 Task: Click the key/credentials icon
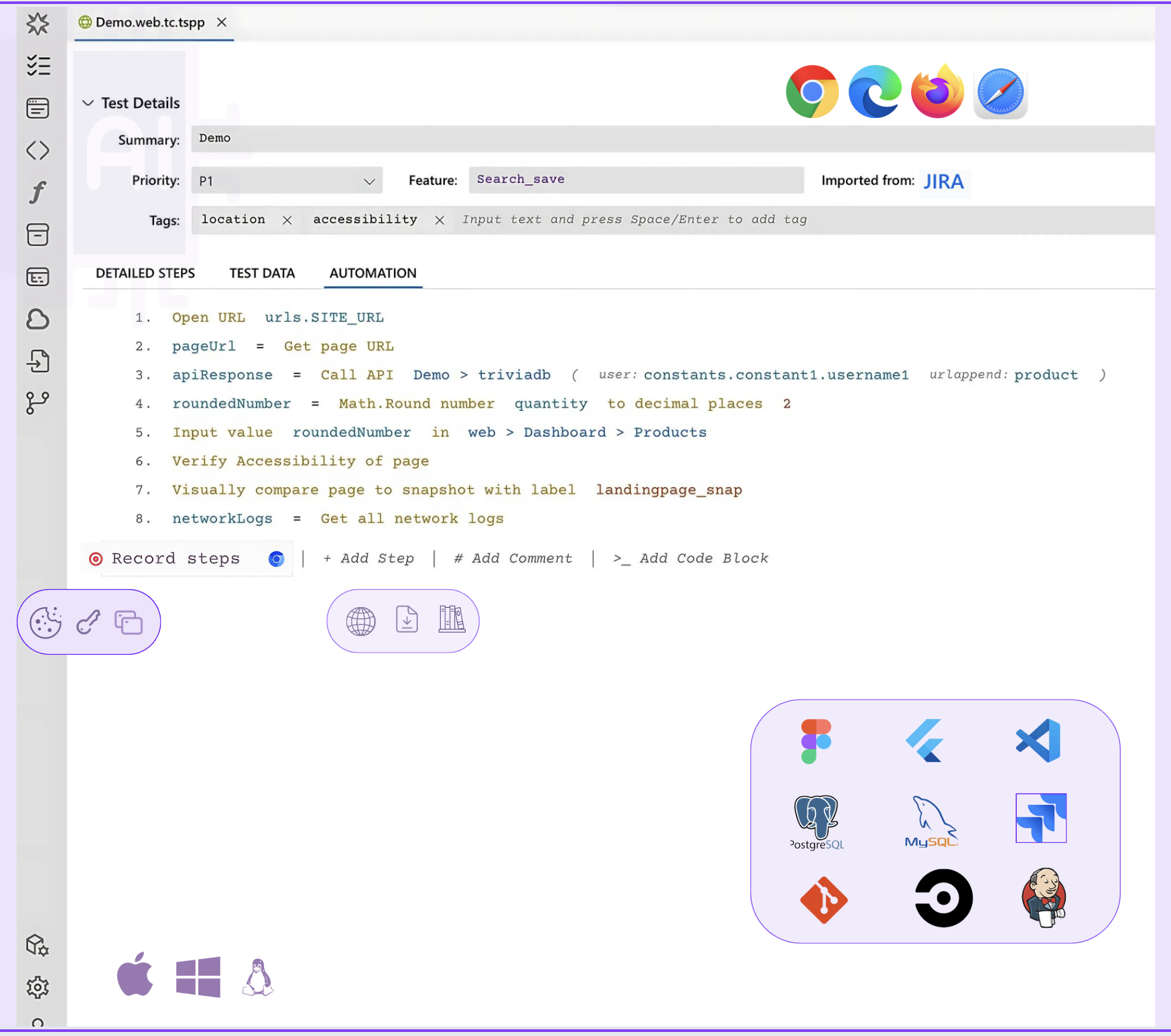point(88,621)
